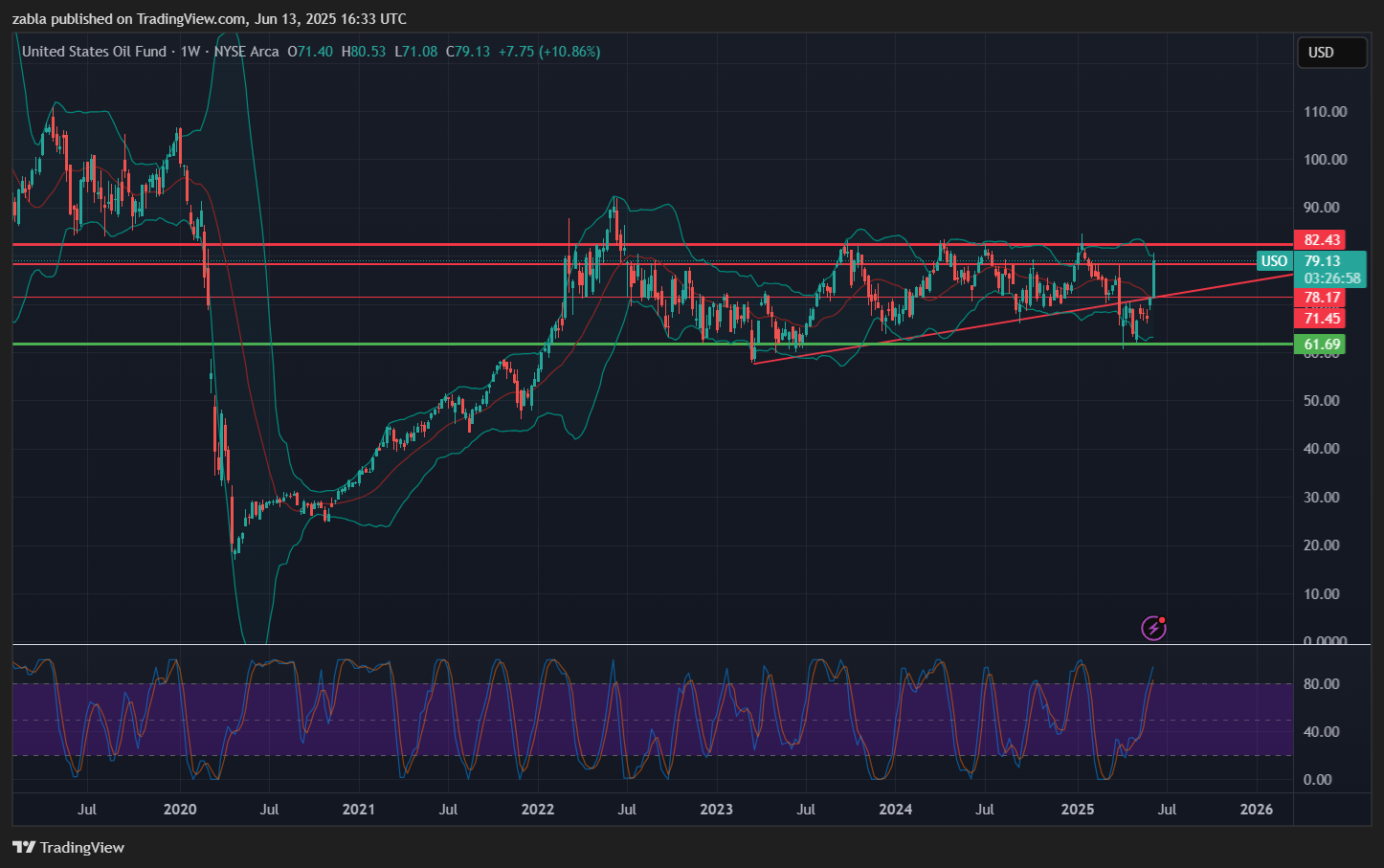Click the TradingView logo at bottom left

[69, 847]
